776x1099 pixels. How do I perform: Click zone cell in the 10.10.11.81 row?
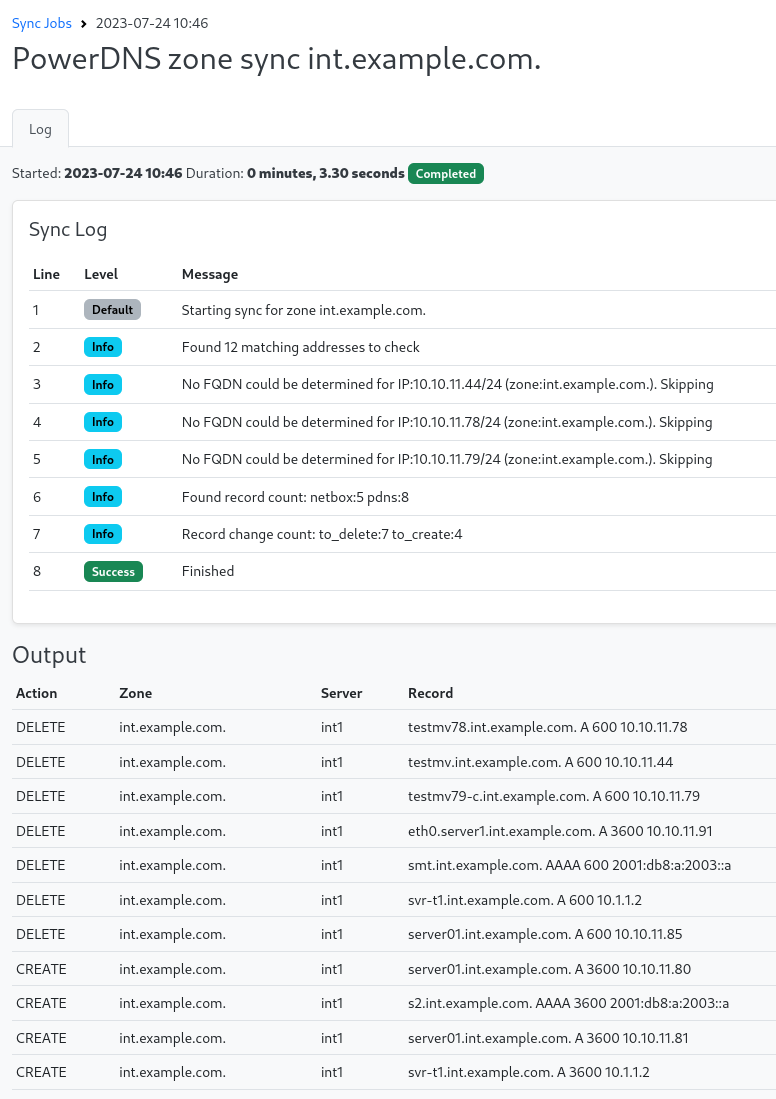172,1038
